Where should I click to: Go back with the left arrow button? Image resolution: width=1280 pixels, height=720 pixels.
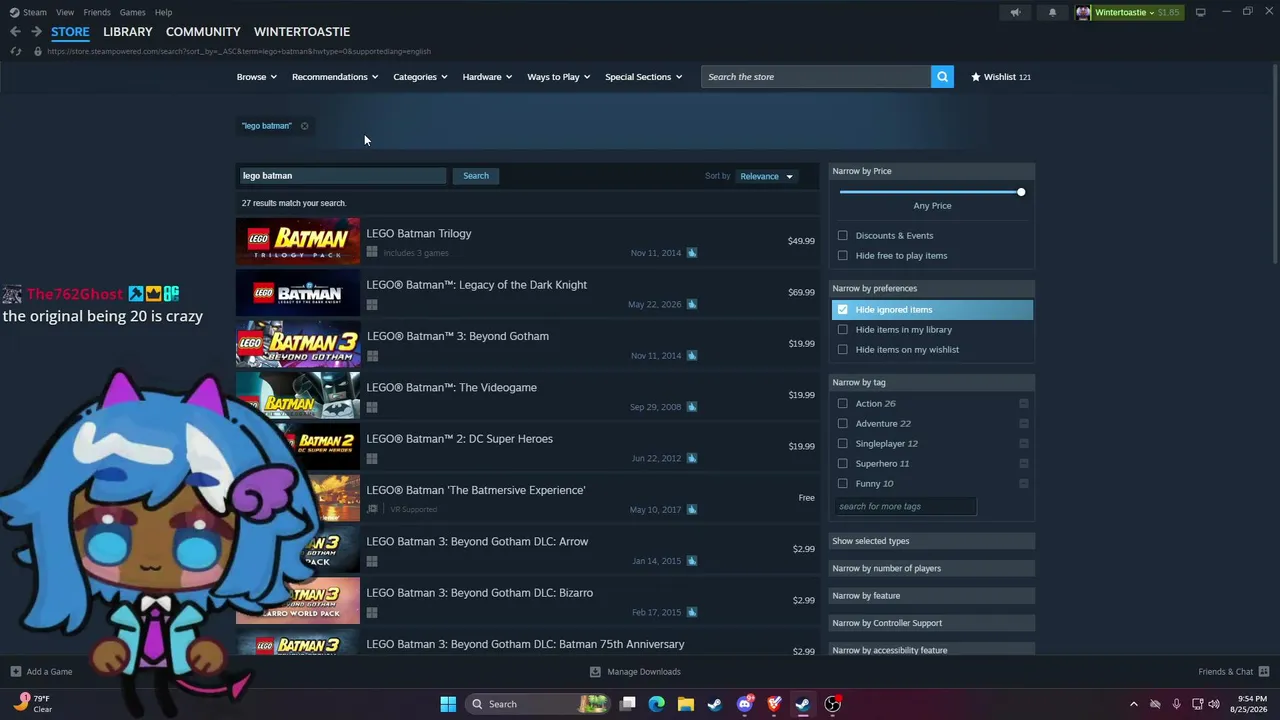coord(15,32)
